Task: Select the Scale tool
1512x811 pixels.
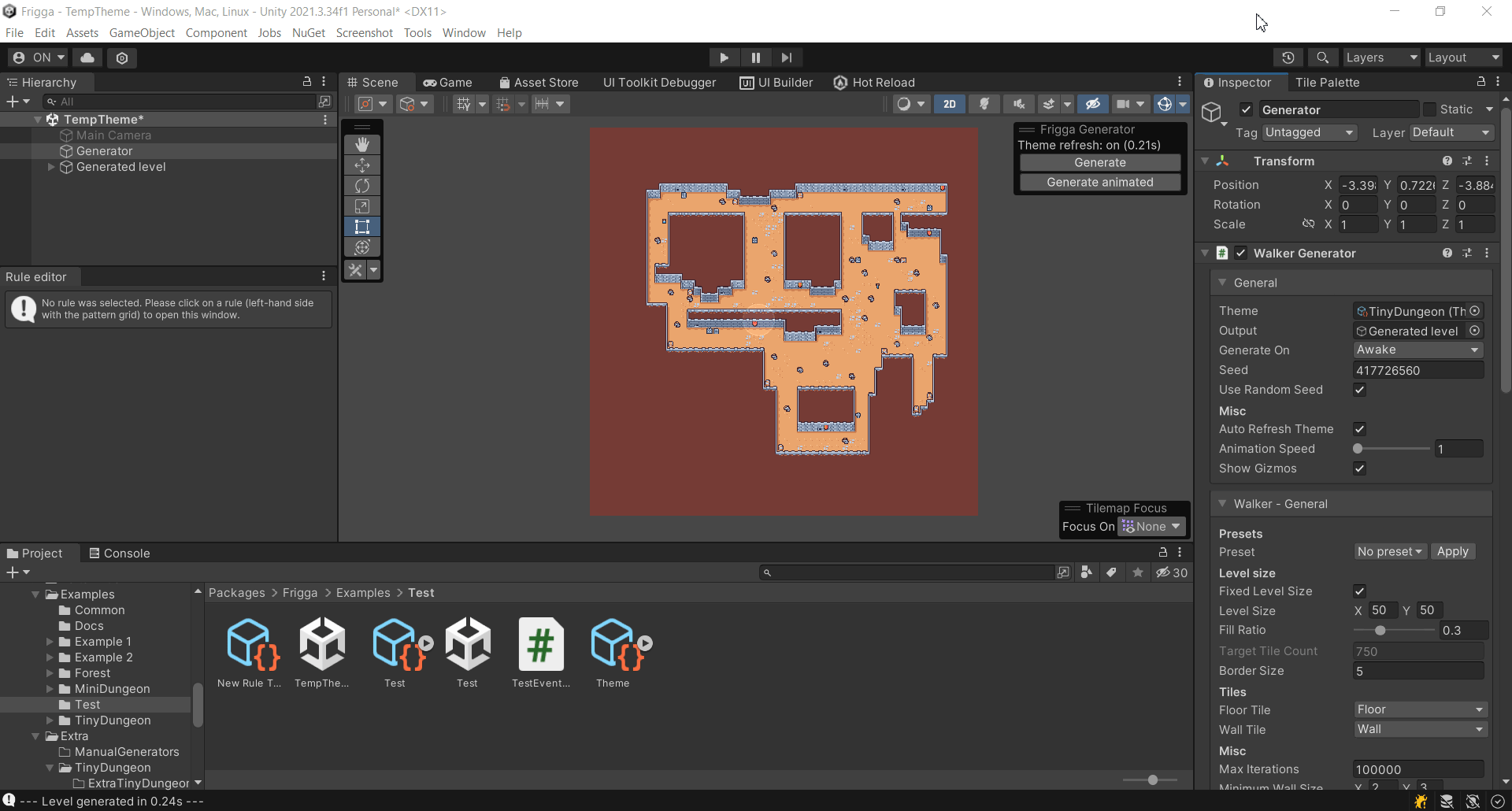Action: point(362,206)
